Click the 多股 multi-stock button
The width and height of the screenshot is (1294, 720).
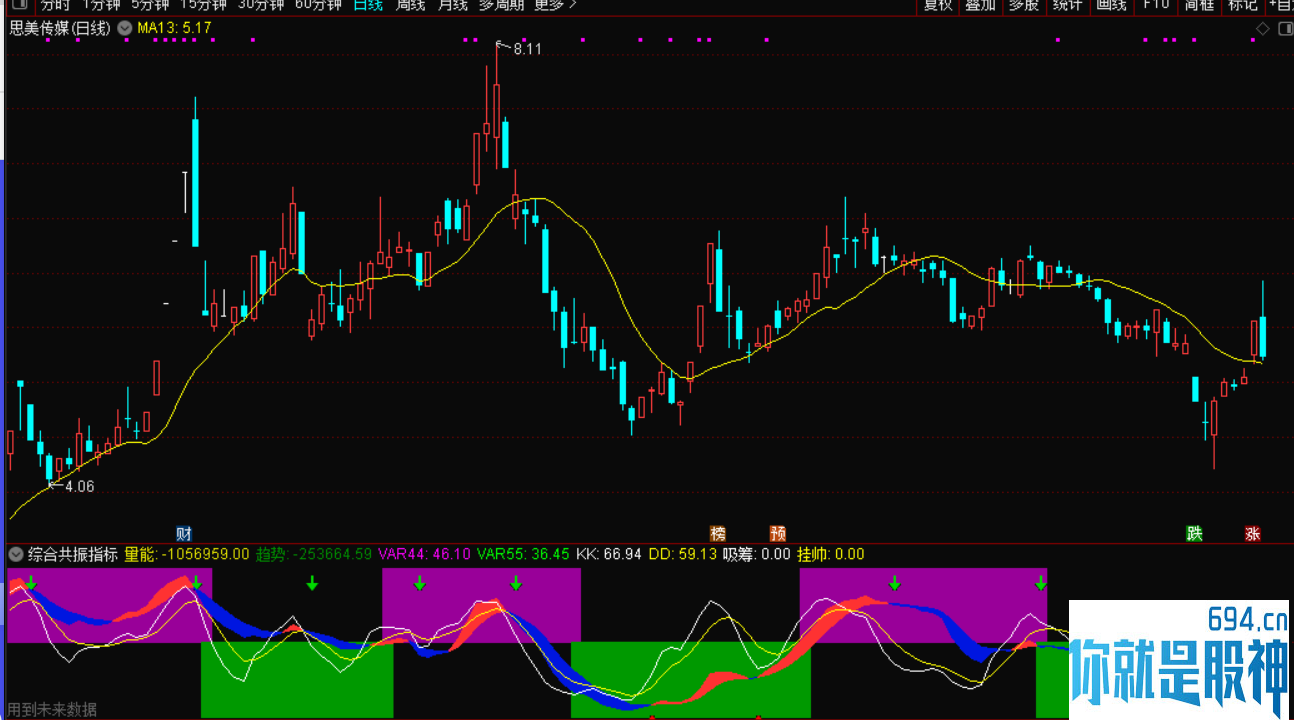pyautogui.click(x=1023, y=5)
